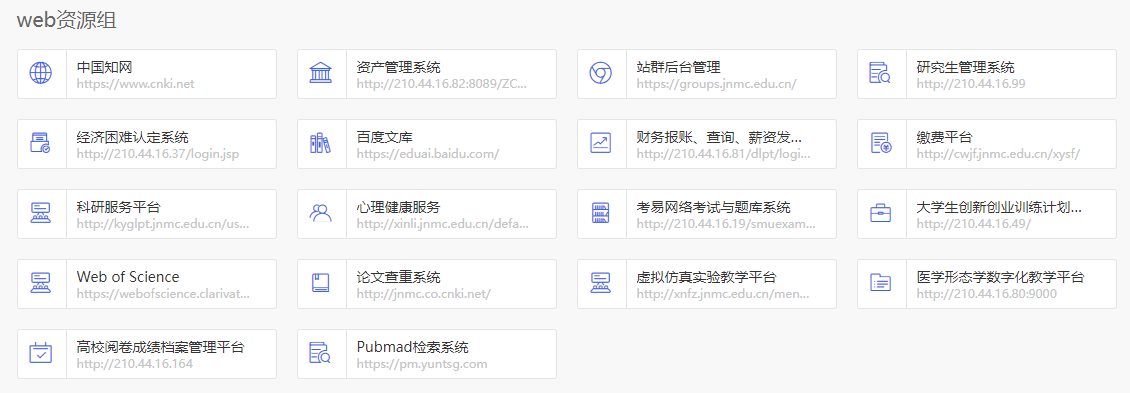The image size is (1130, 393).
Task: Click the briefcase icon for 大学生创新创业训练计划
Action: coord(880,213)
